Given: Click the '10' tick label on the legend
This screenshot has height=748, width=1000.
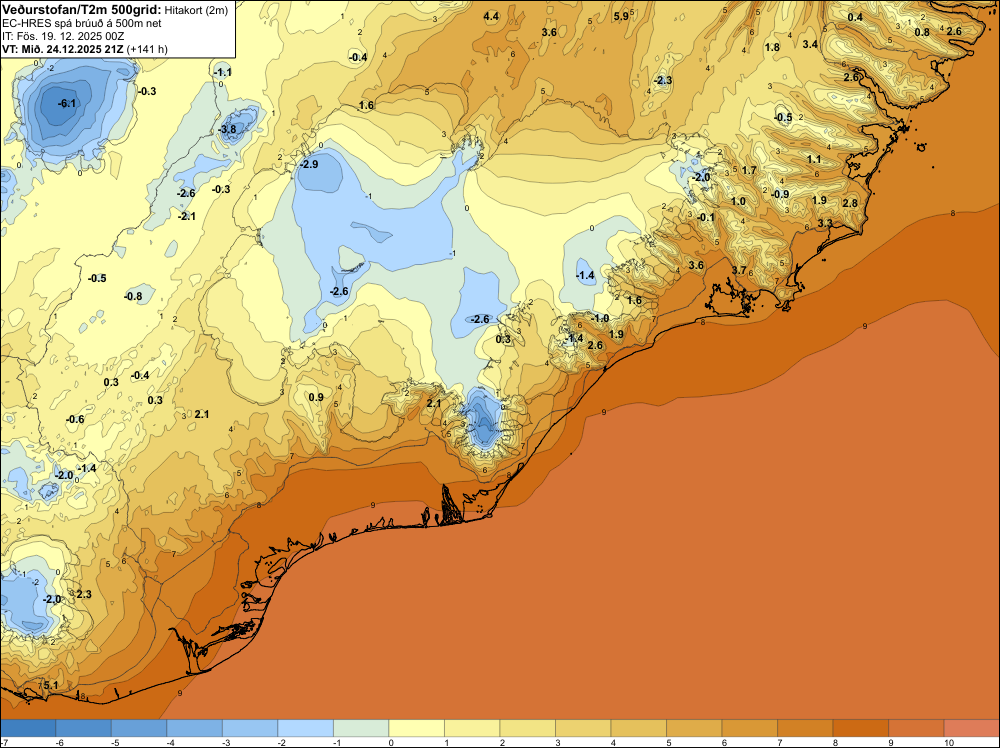Looking at the screenshot, I should tap(948, 742).
